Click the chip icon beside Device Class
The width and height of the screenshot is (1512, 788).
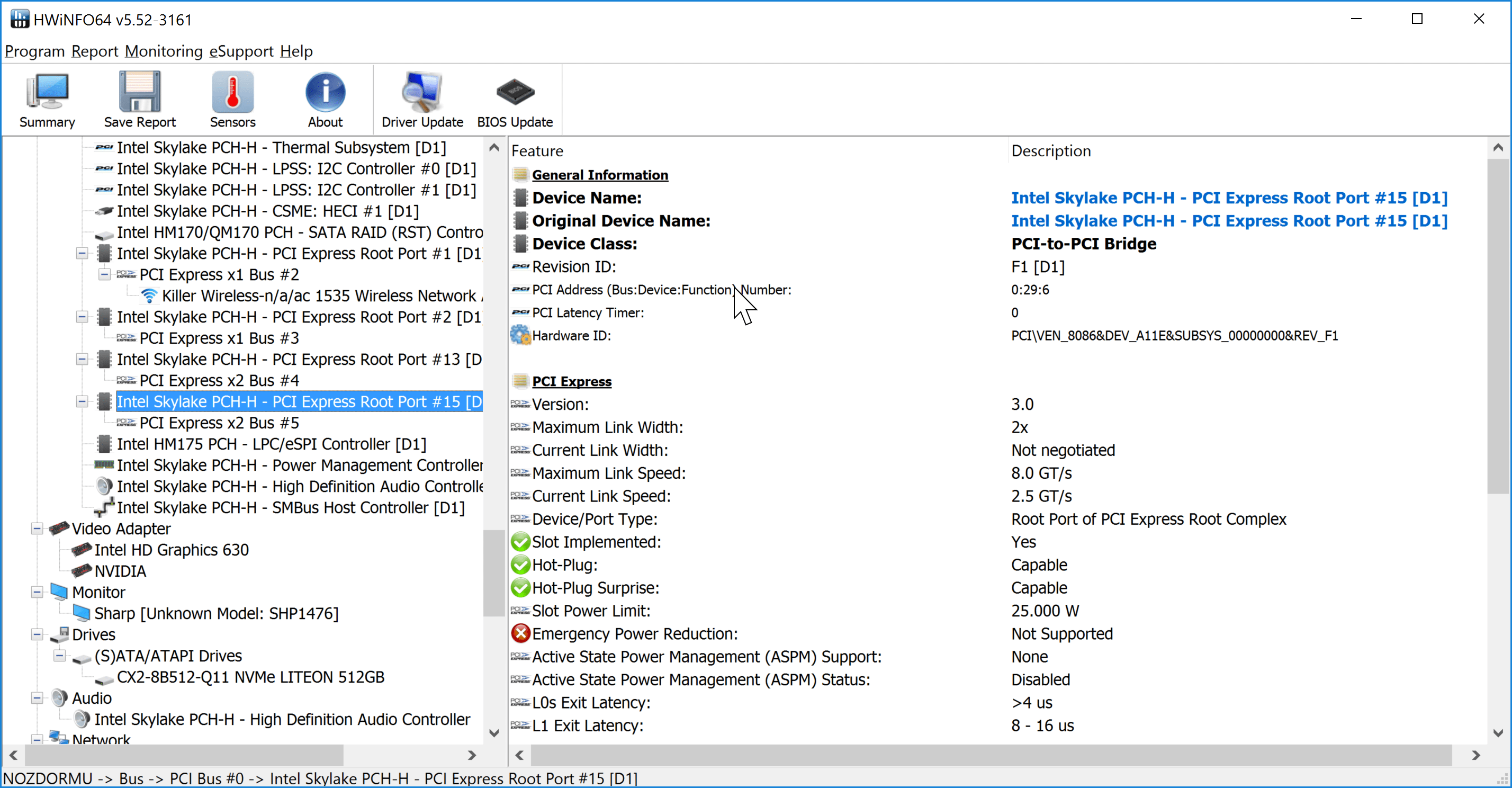click(520, 244)
